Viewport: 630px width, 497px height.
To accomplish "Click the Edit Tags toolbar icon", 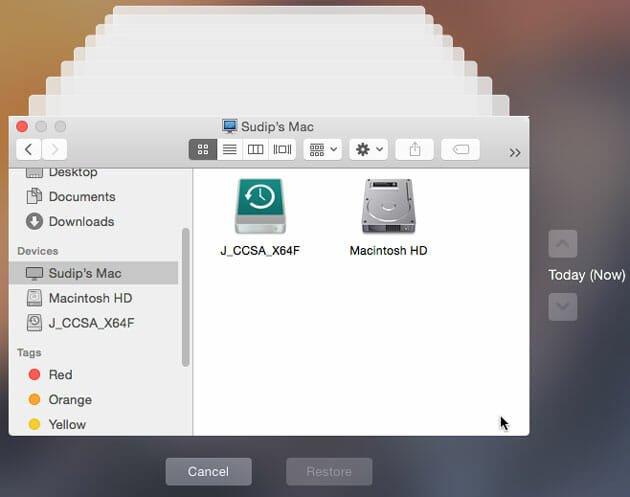I will tap(460, 149).
